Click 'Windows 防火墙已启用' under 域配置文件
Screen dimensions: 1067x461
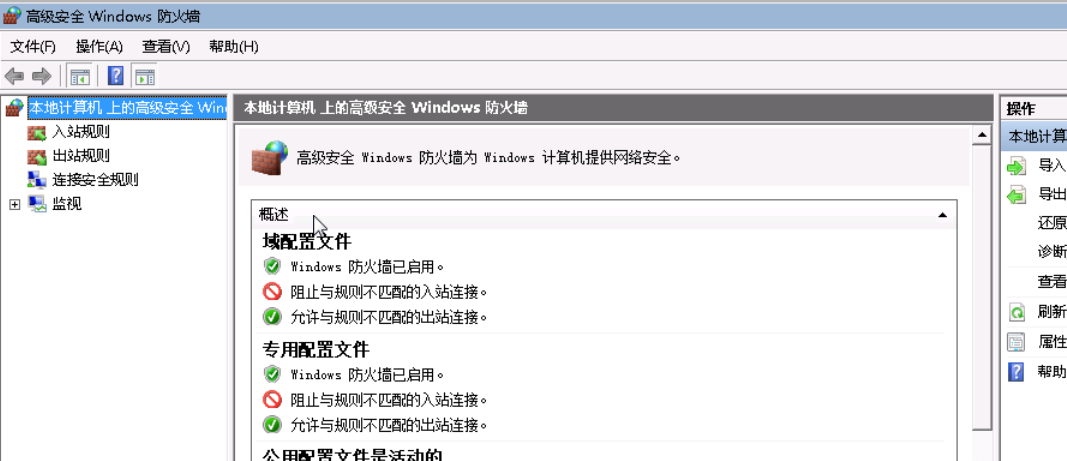[367, 266]
